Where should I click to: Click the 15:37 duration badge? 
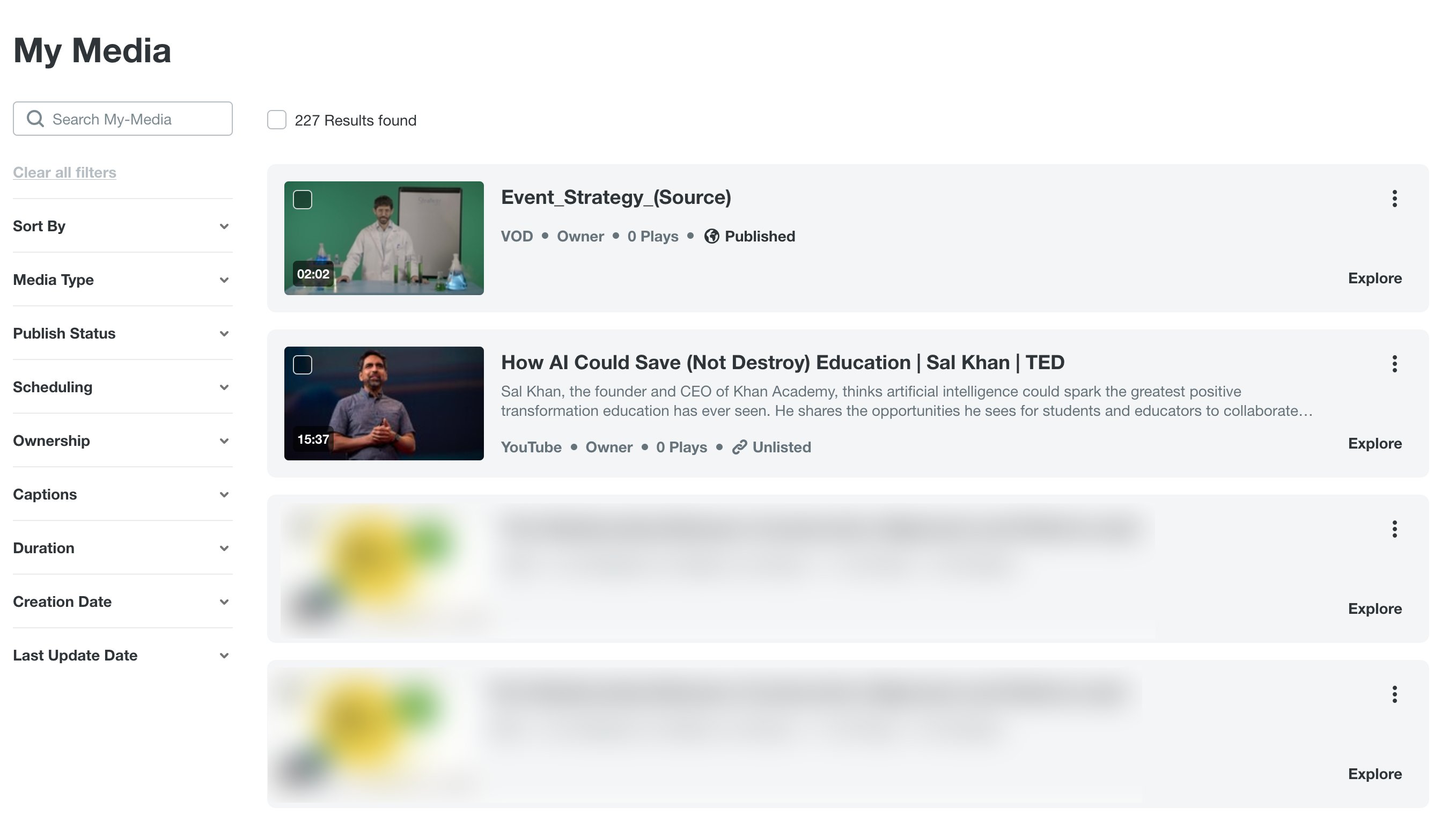[x=313, y=439]
